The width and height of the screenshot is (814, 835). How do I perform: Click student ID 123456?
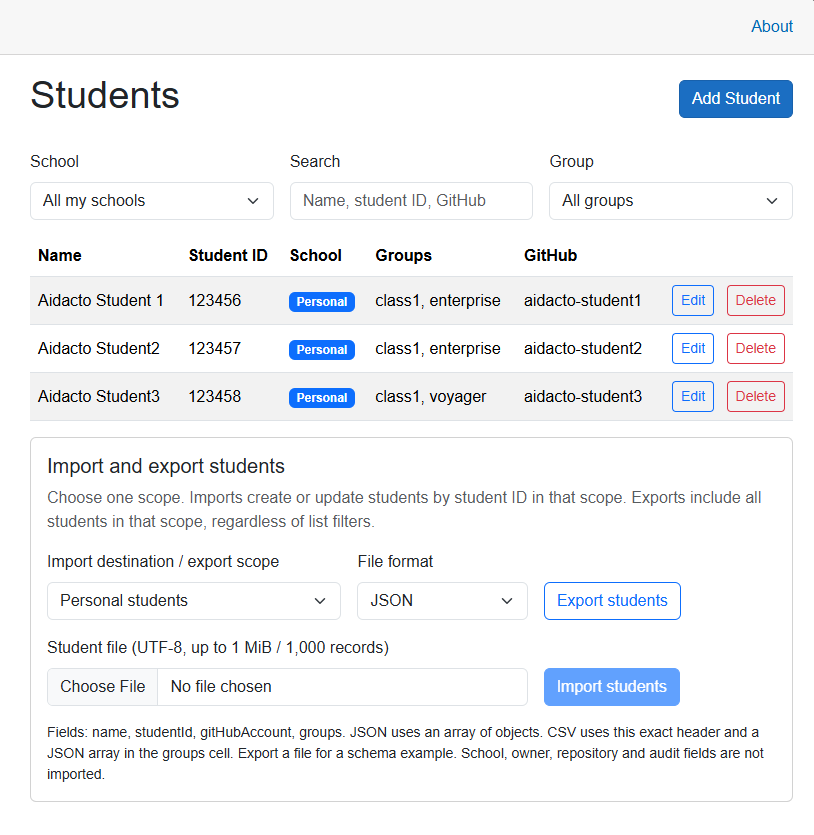click(215, 300)
